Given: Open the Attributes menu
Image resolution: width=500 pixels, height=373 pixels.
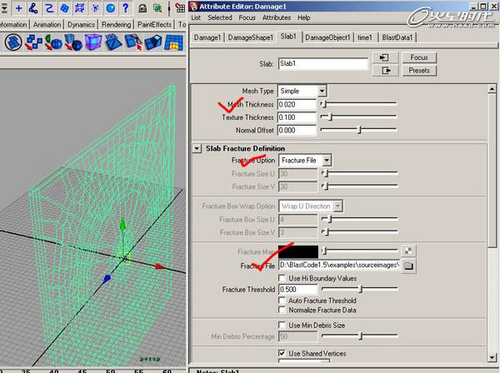Looking at the screenshot, I should click(276, 18).
